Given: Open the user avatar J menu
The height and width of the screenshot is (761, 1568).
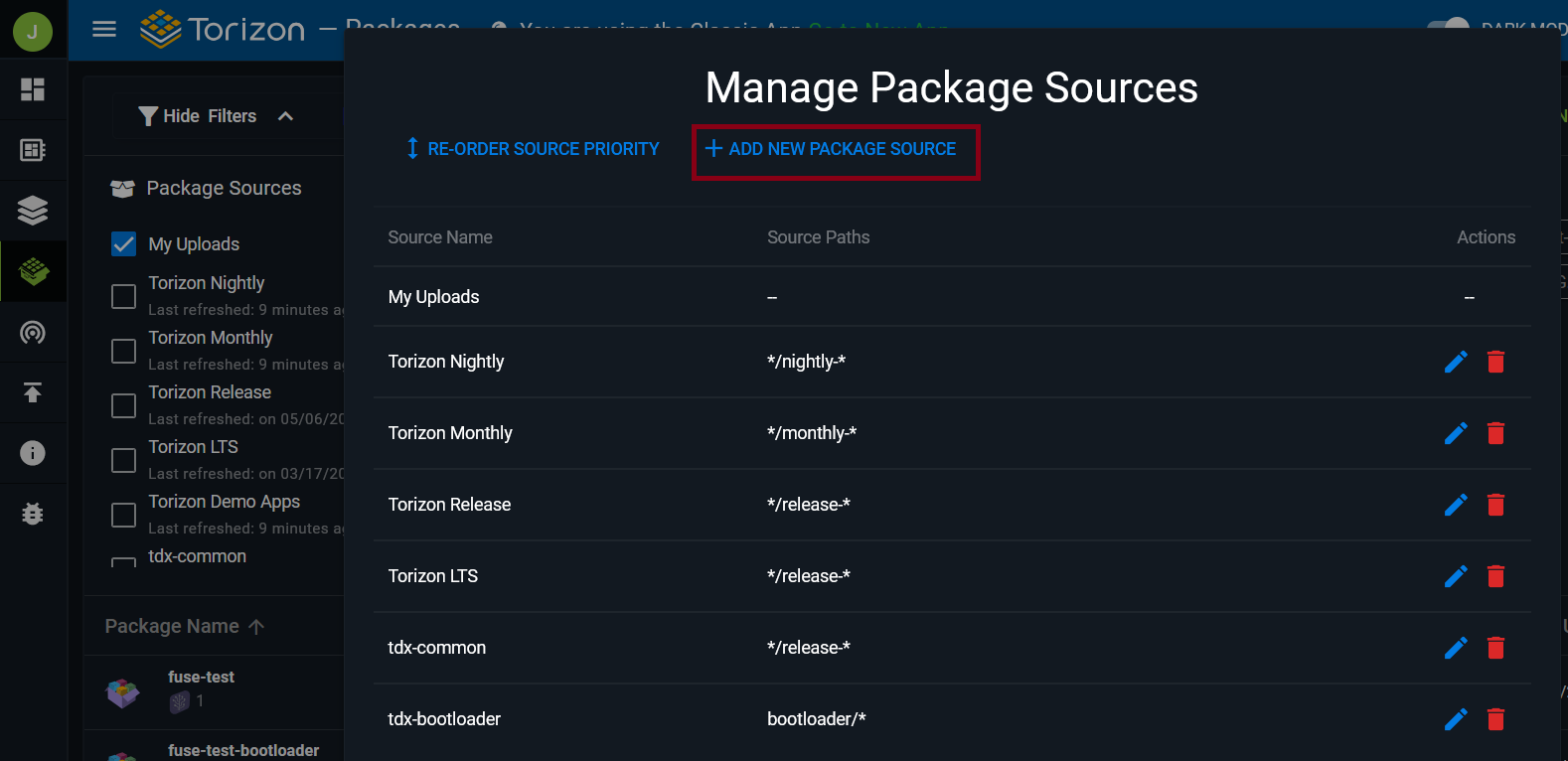Looking at the screenshot, I should pos(33,31).
